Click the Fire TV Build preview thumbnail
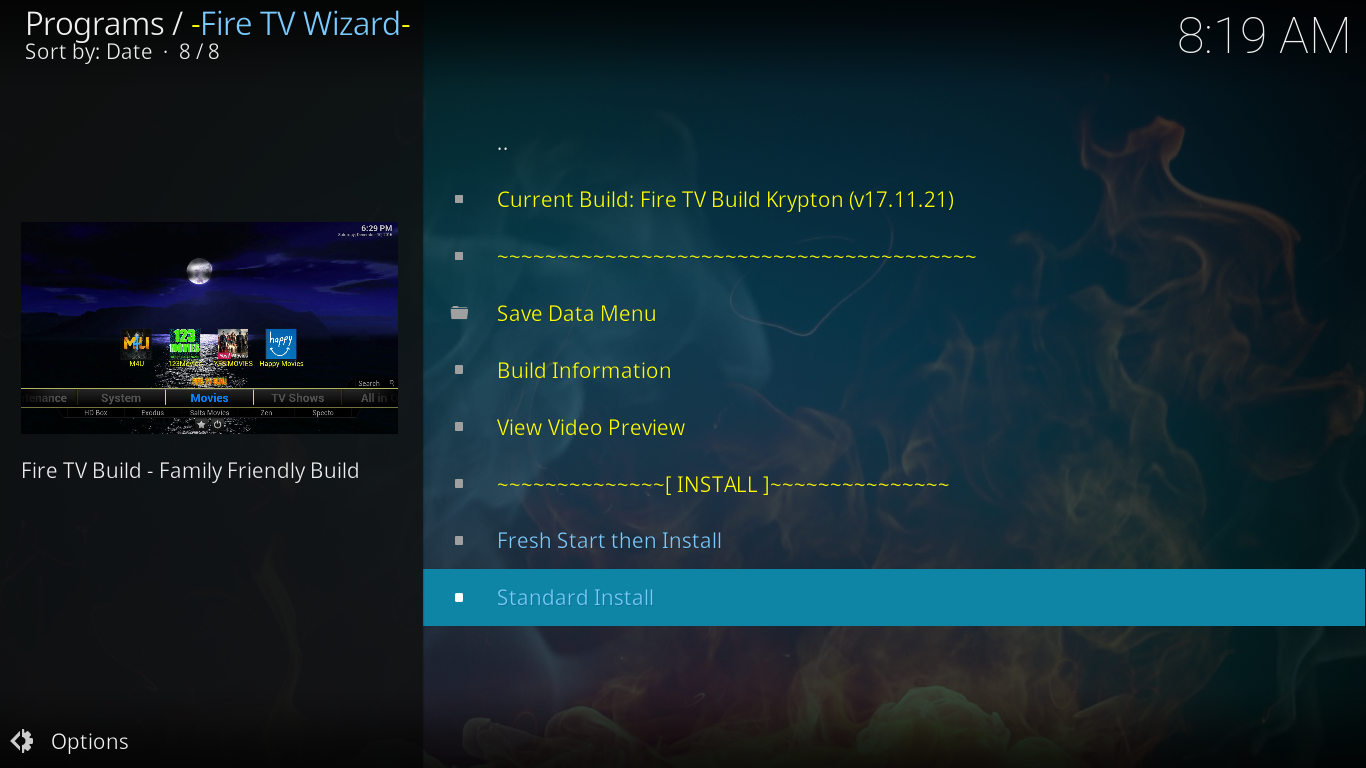The height and width of the screenshot is (768, 1366). click(x=209, y=328)
